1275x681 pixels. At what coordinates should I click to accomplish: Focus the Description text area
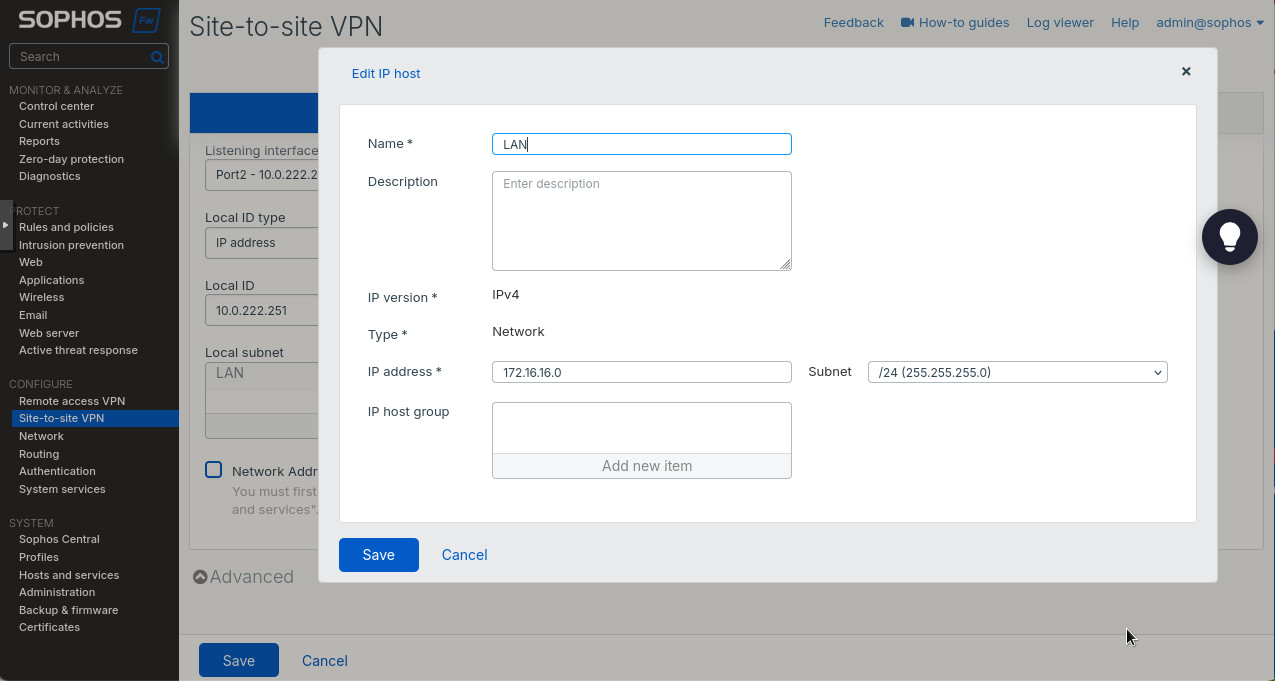pyautogui.click(x=641, y=220)
